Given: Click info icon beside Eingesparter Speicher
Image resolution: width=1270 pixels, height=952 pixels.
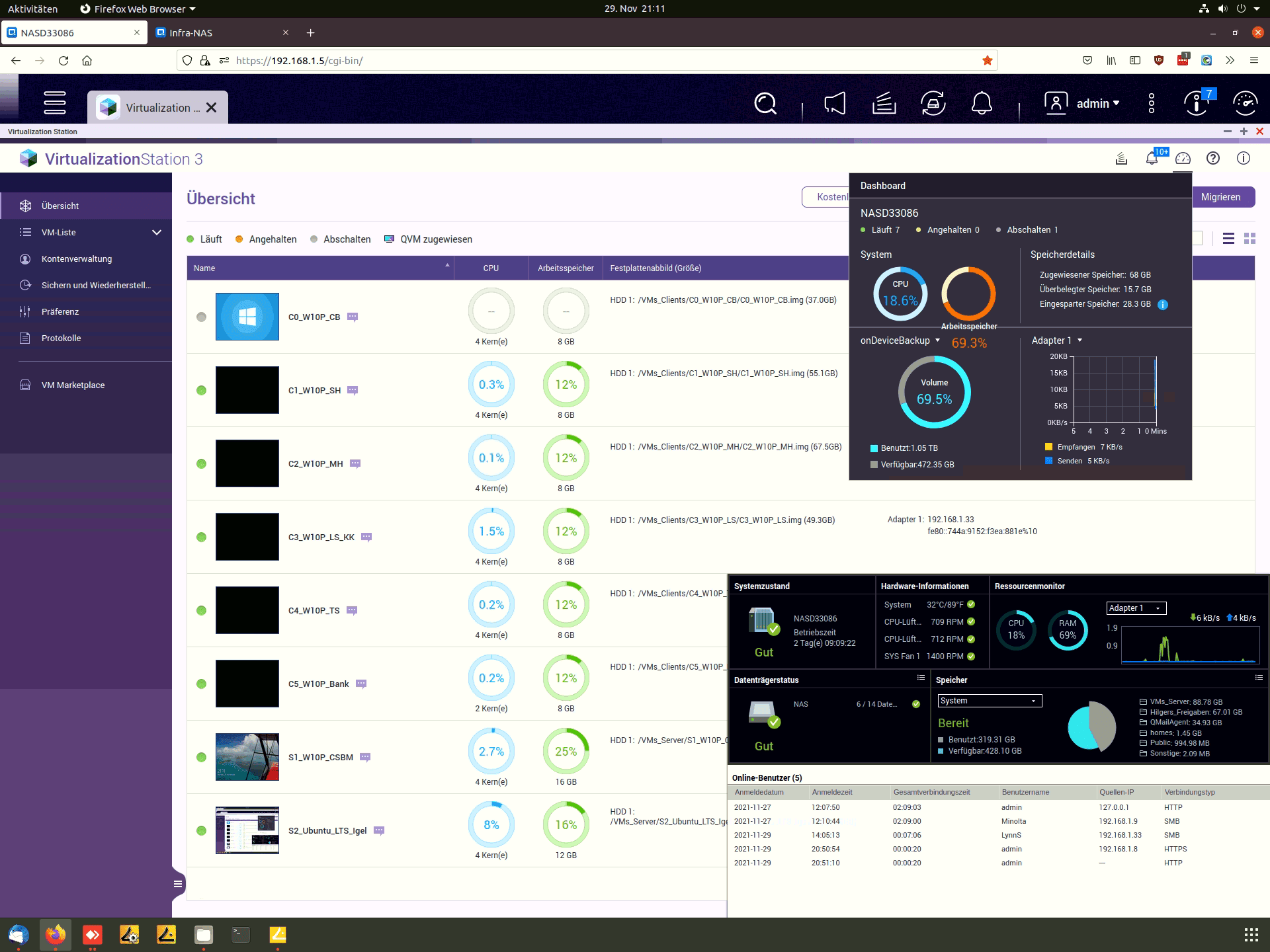Looking at the screenshot, I should [x=1163, y=305].
